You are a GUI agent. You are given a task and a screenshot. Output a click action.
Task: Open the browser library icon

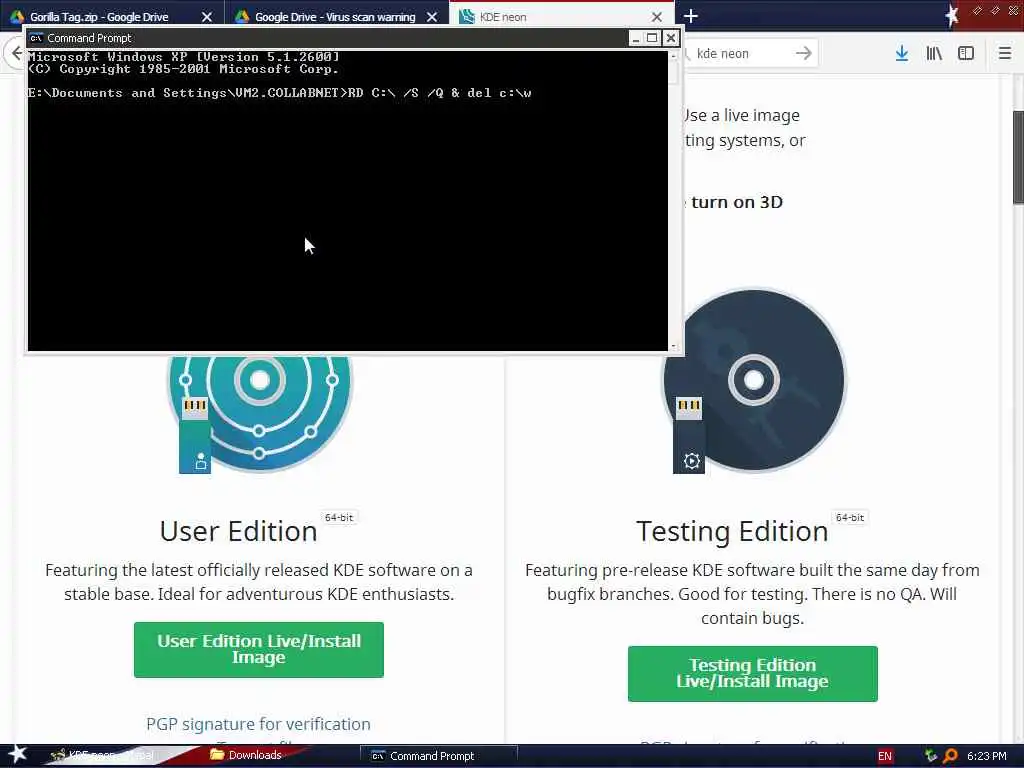[x=934, y=53]
